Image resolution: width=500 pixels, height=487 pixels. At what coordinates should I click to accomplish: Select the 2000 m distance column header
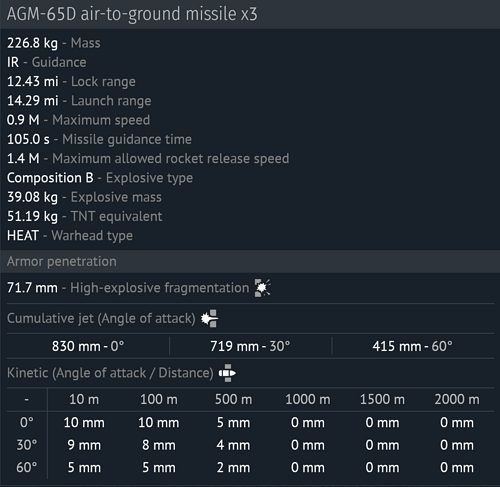point(457,399)
